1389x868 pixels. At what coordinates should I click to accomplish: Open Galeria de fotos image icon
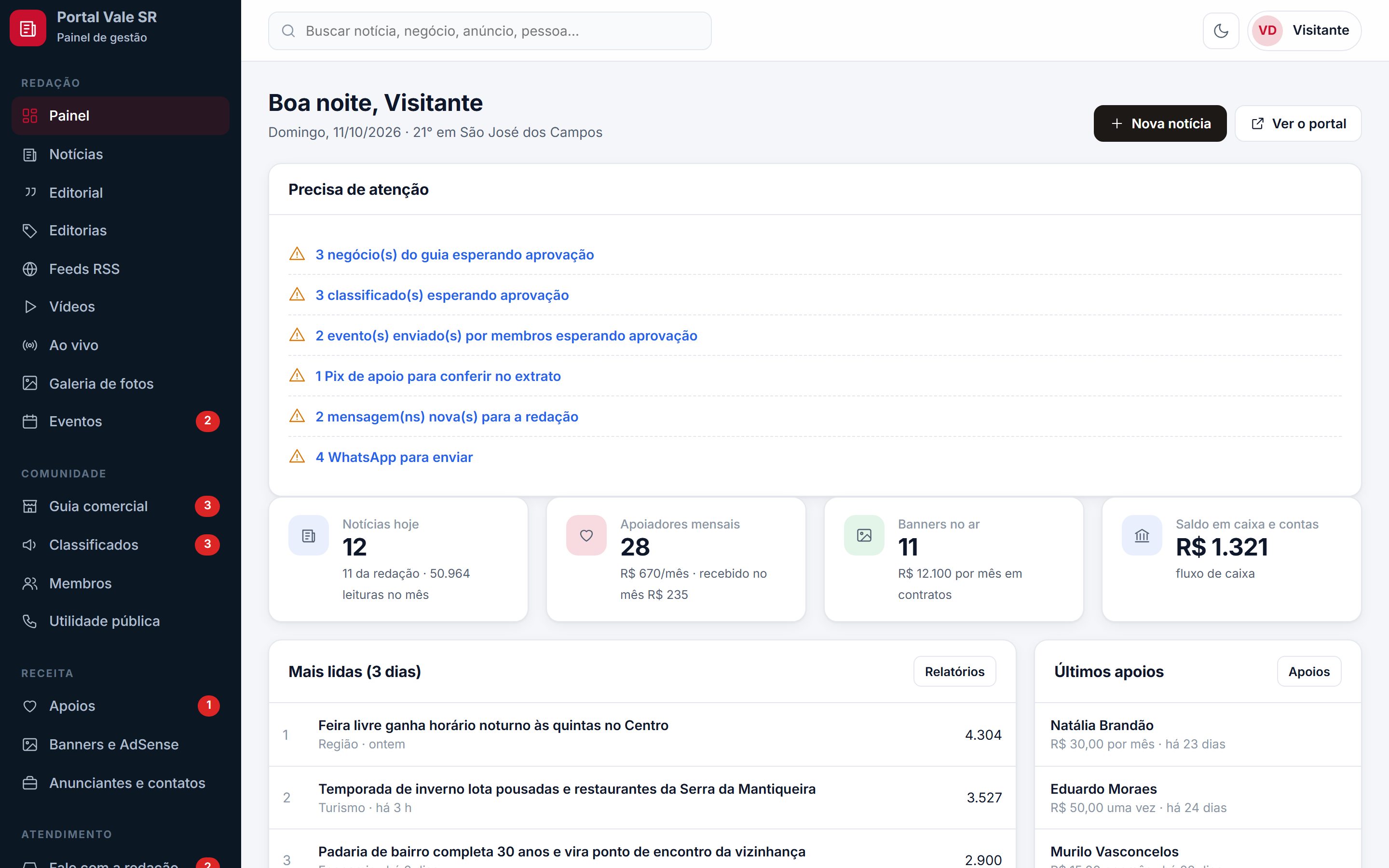click(x=30, y=383)
